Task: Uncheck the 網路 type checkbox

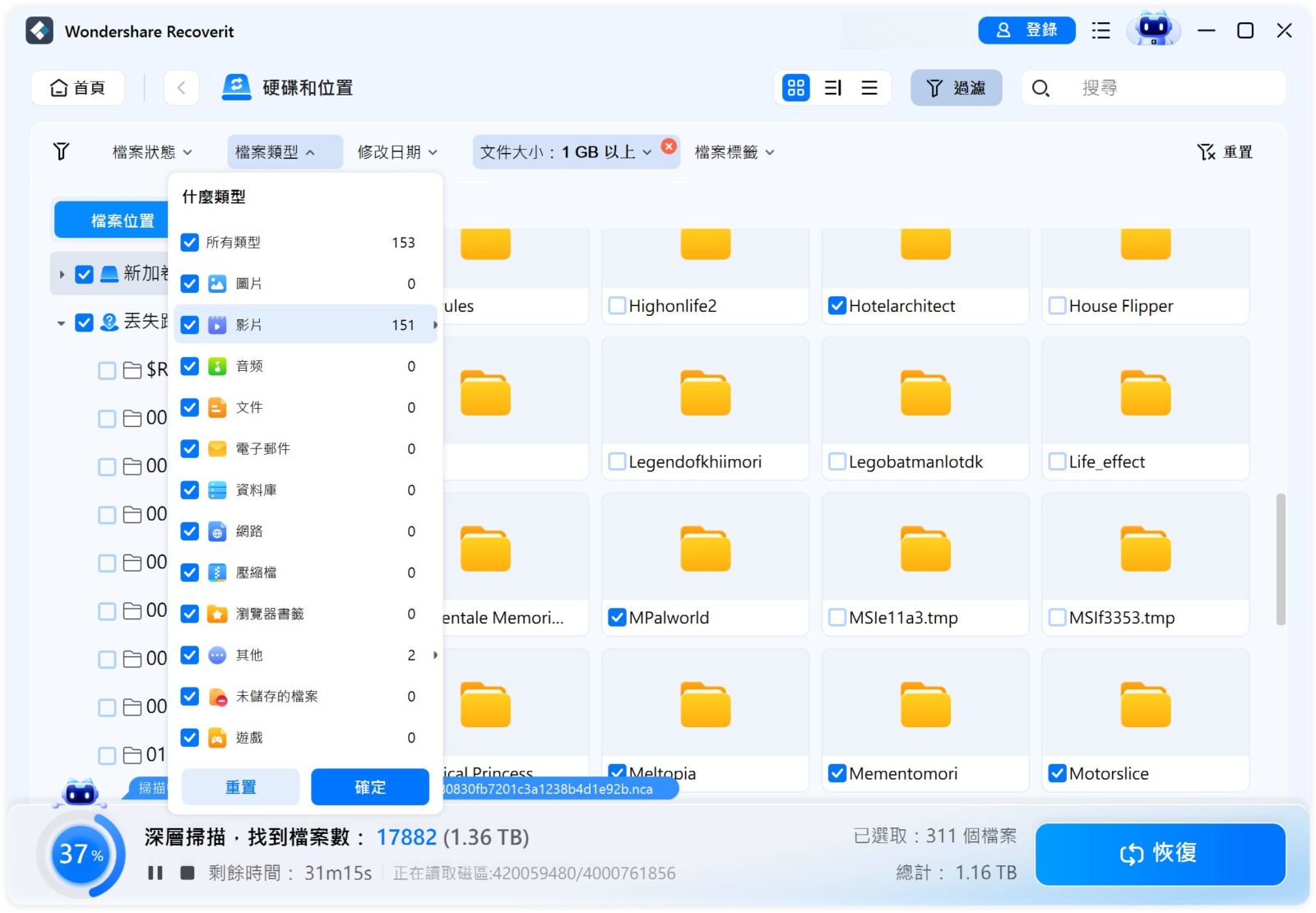Action: pyautogui.click(x=190, y=531)
